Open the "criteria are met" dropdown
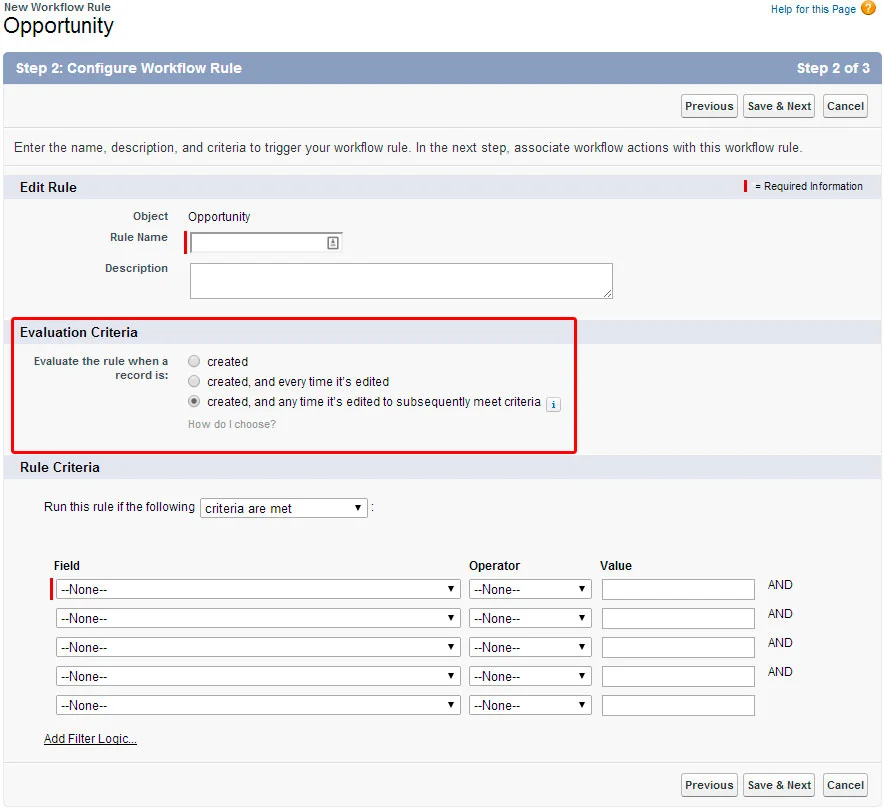The width and height of the screenshot is (884, 808). [x=283, y=508]
